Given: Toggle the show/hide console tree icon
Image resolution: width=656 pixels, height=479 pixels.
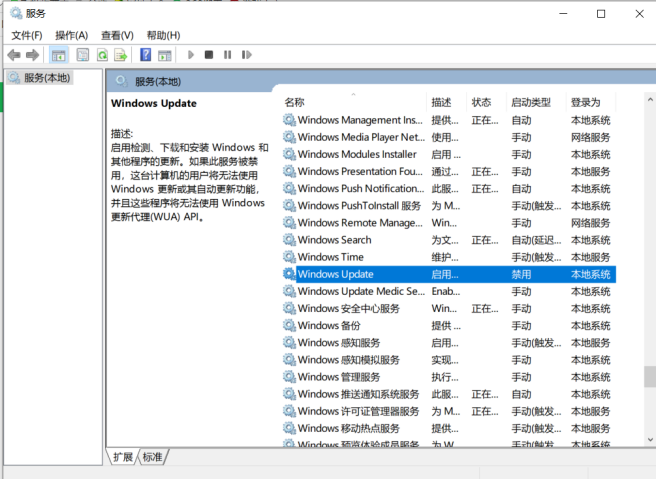Looking at the screenshot, I should [x=59, y=55].
